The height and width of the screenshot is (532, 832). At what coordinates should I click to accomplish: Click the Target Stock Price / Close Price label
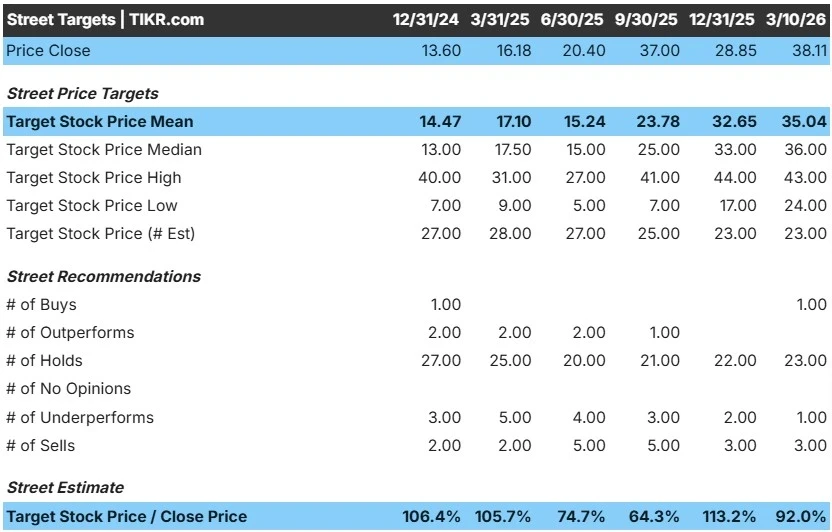[x=127, y=517]
